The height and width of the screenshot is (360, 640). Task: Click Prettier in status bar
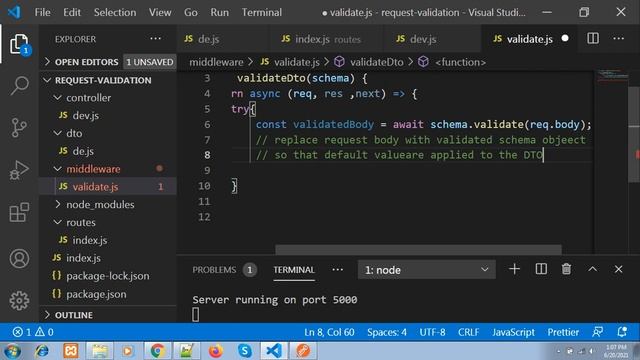click(563, 332)
